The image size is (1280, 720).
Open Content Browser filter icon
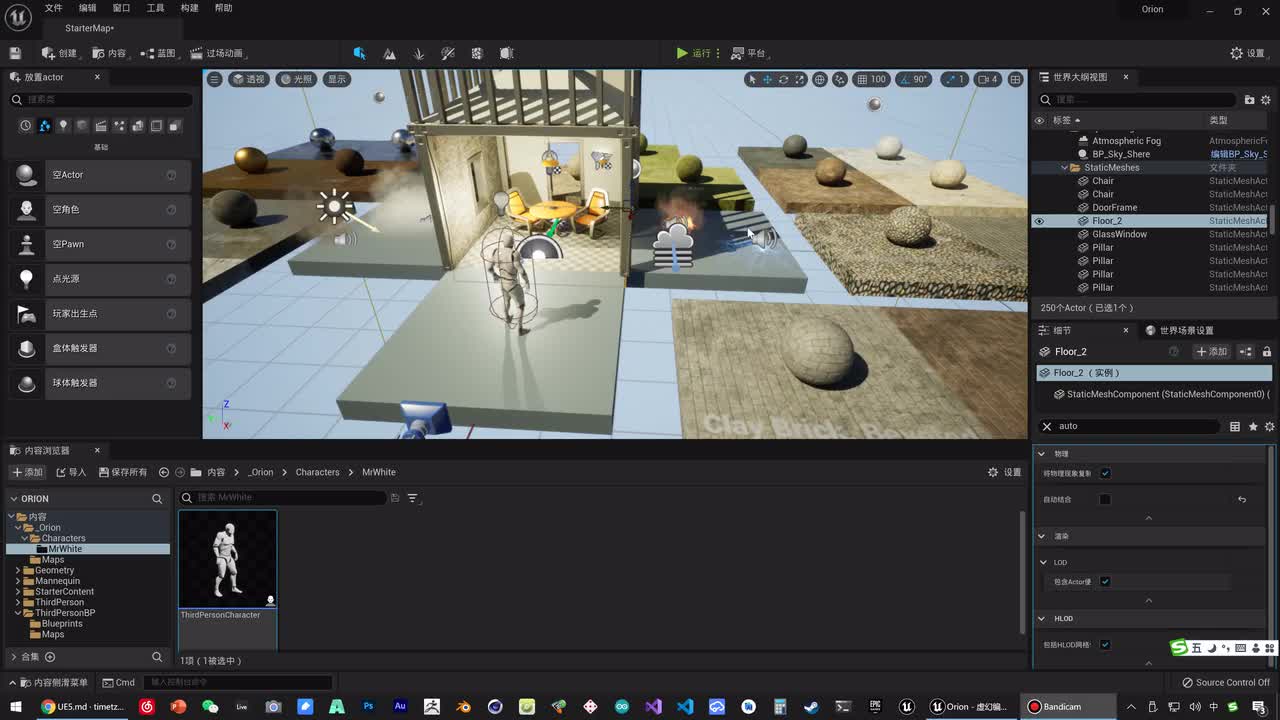(412, 498)
